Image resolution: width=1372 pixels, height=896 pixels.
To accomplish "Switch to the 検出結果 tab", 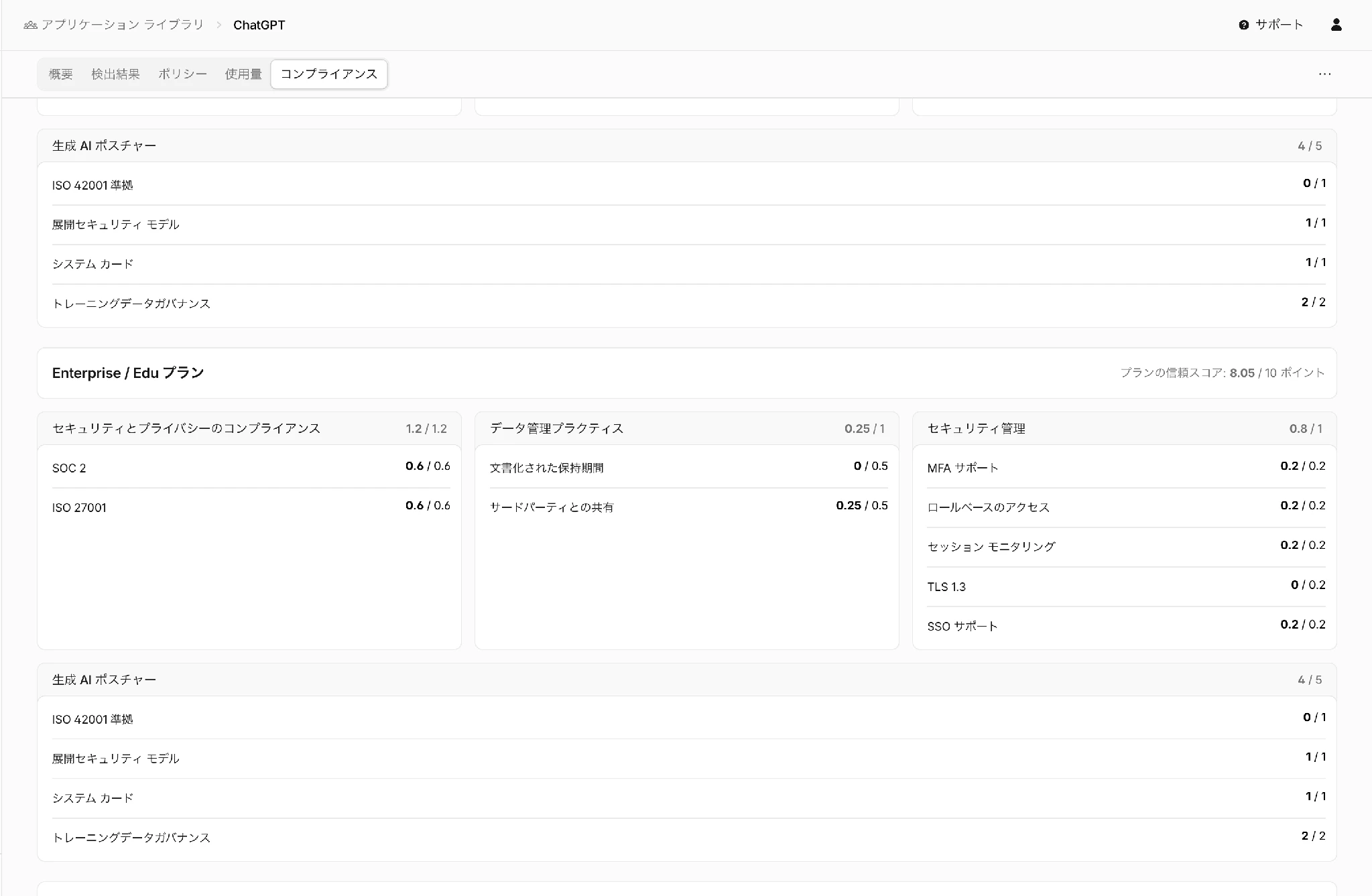I will click(x=115, y=74).
